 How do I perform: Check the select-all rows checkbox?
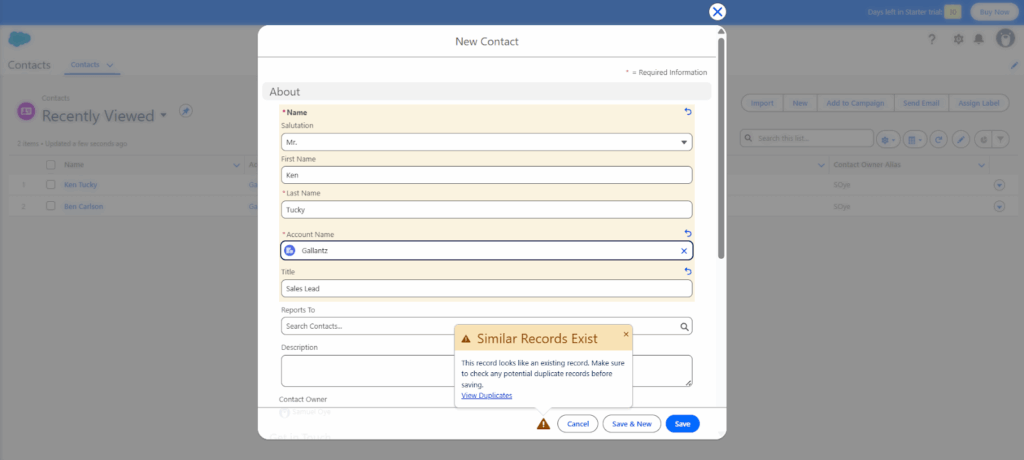coord(50,164)
